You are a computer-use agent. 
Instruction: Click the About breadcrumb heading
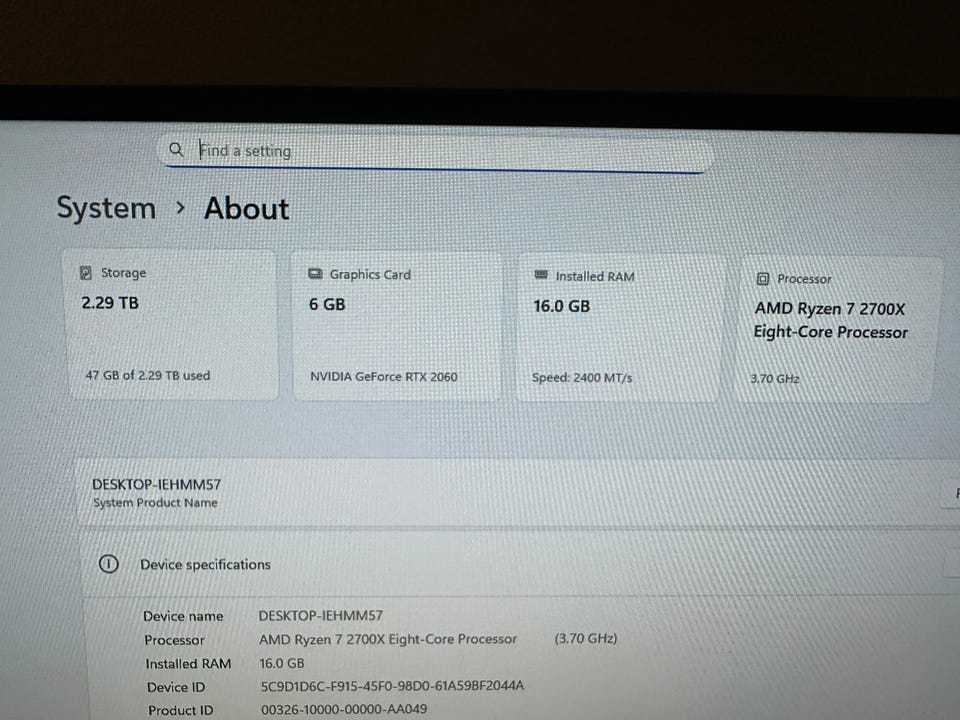[246, 208]
